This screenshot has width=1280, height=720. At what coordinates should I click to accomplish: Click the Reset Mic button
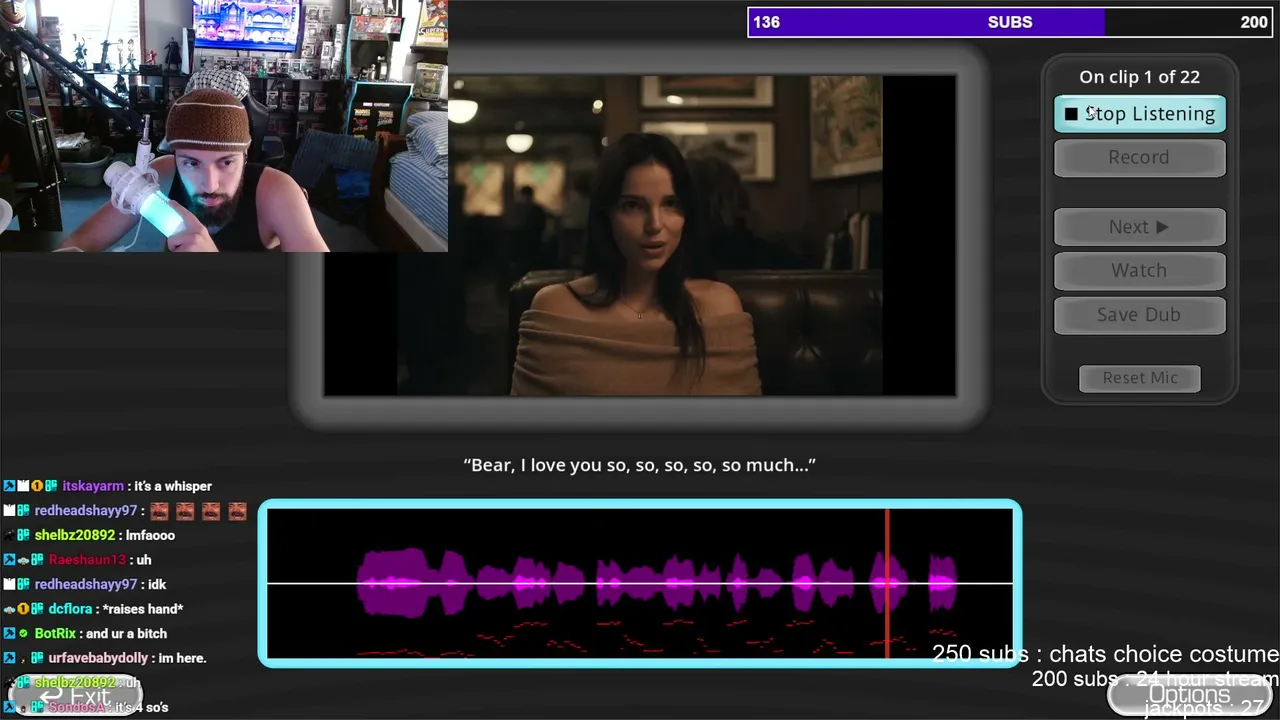point(1140,378)
